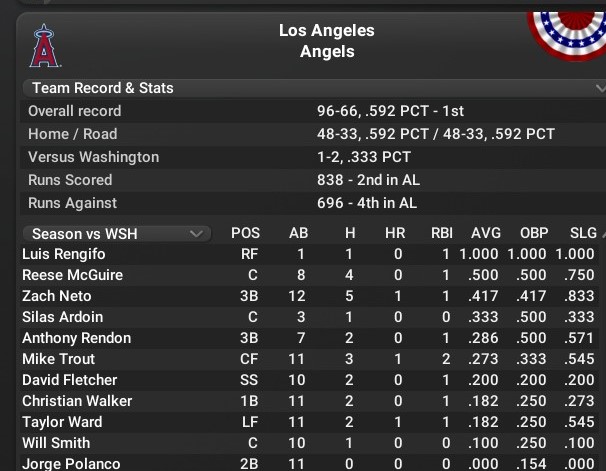Sort players by the HR column header
The height and width of the screenshot is (471, 606).
(x=395, y=233)
